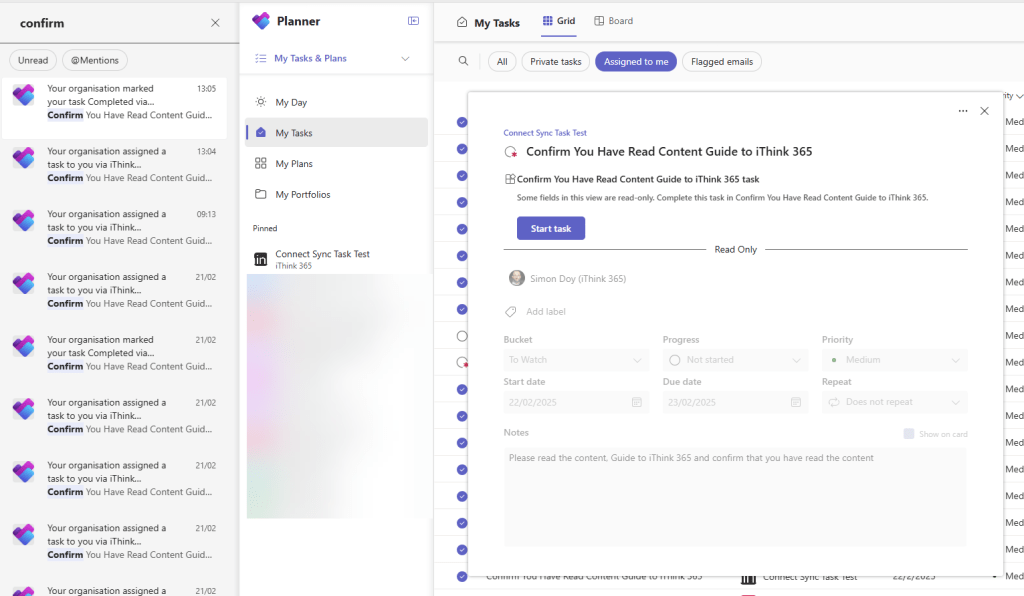Switch to the Board tab
The image size is (1024, 596).
[613, 21]
